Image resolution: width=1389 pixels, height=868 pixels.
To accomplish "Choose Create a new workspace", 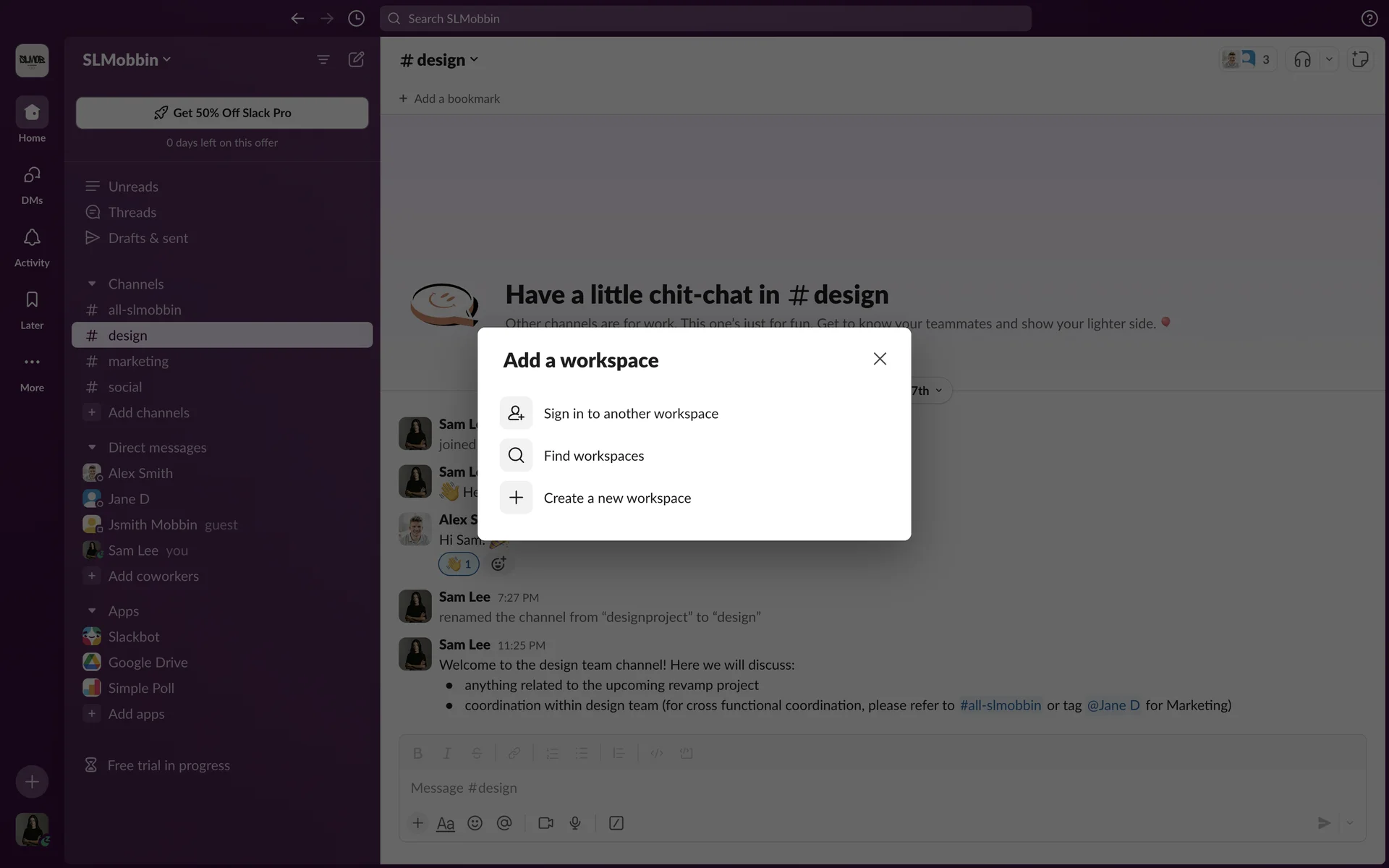I will pyautogui.click(x=616, y=498).
